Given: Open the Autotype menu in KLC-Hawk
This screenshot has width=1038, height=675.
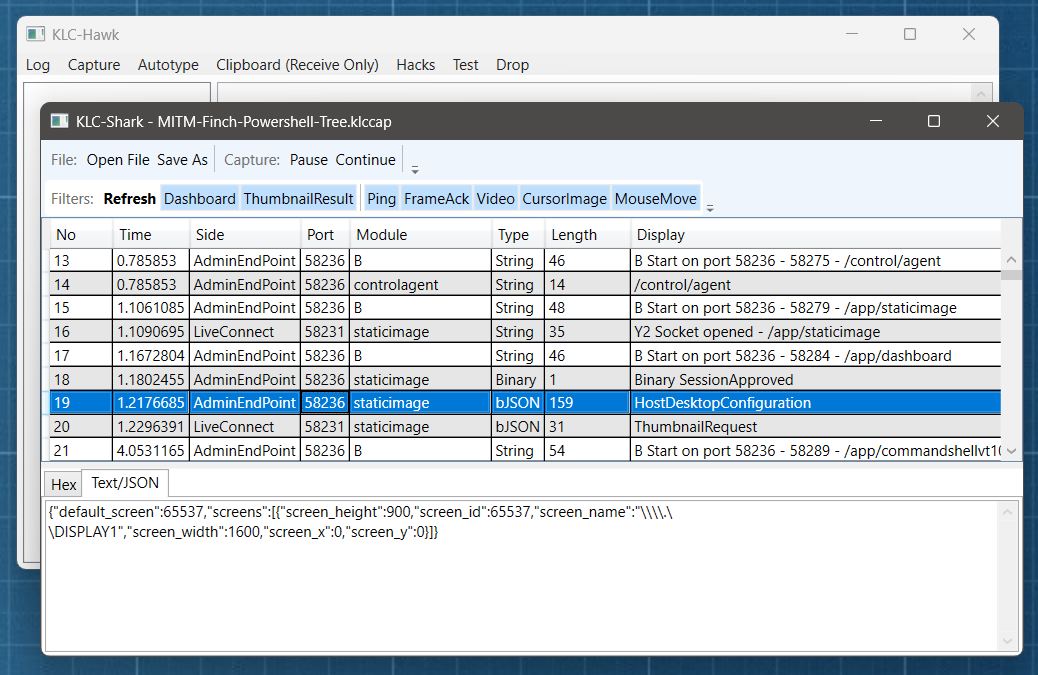Looking at the screenshot, I should [168, 65].
